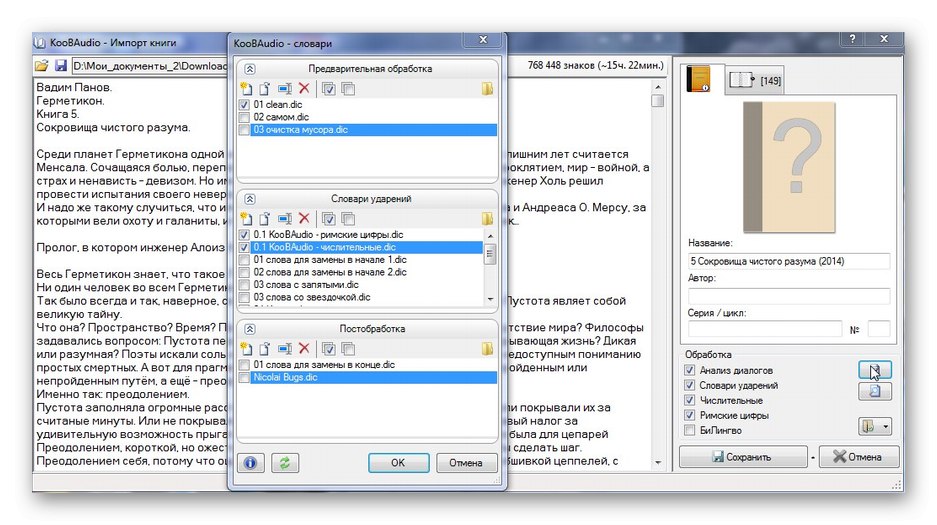
Task: Switch to the chapters tab labeled [149]
Action: tap(755, 80)
